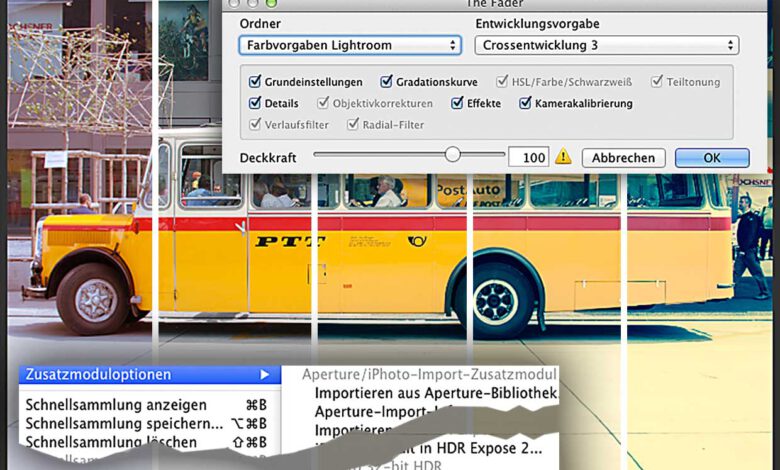Click the Aperture/iPhoto-Import-Zusatzmodul submenu header
Screen dimensions: 780x470
tap(429, 374)
